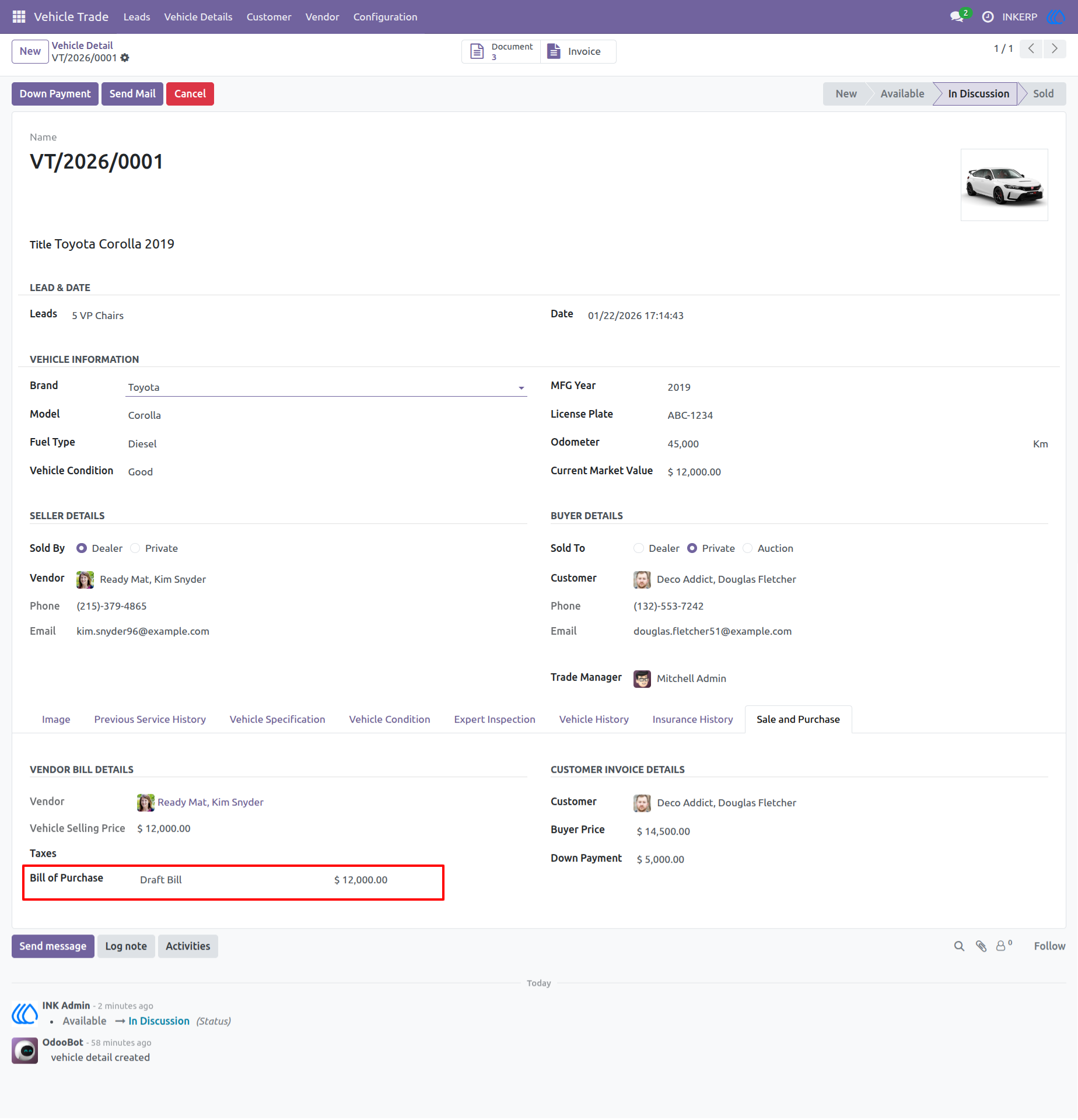1078x1120 pixels.
Task: Select Dealer under Sold To
Action: 639,548
